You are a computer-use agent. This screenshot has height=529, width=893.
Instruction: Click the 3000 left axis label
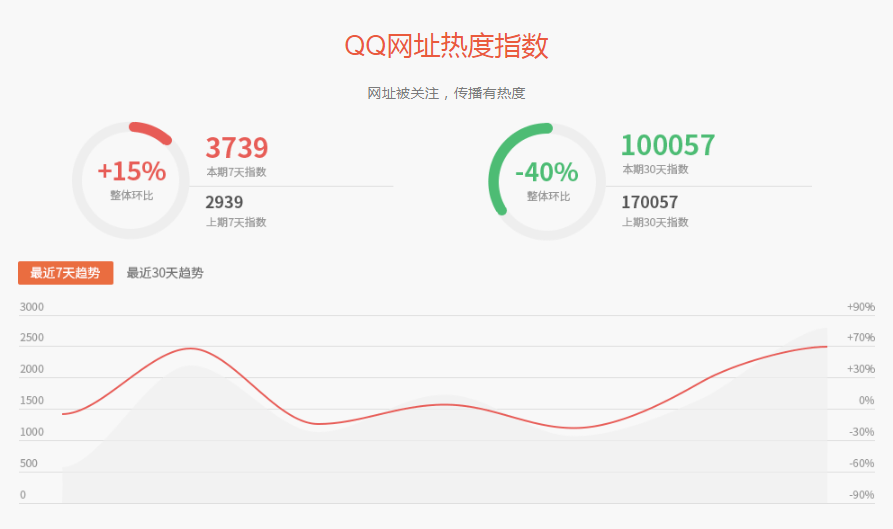pyautogui.click(x=31, y=307)
